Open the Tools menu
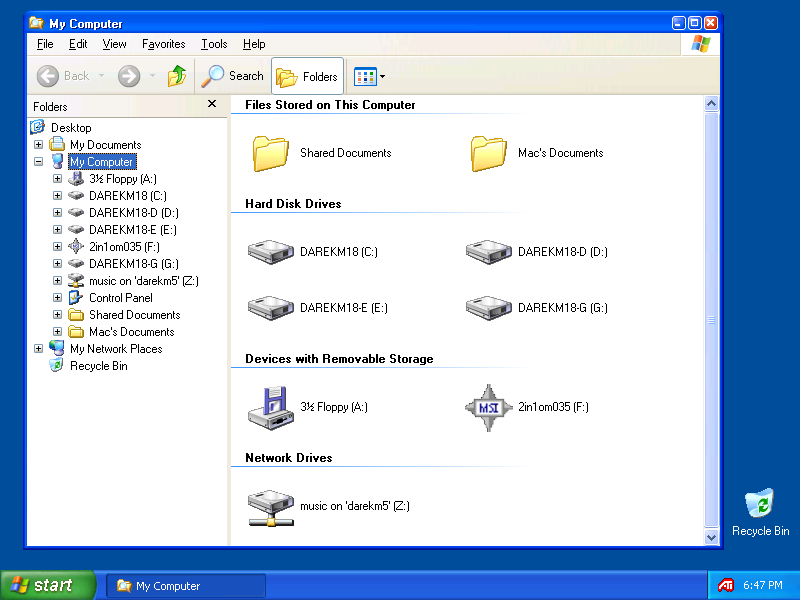 point(214,44)
